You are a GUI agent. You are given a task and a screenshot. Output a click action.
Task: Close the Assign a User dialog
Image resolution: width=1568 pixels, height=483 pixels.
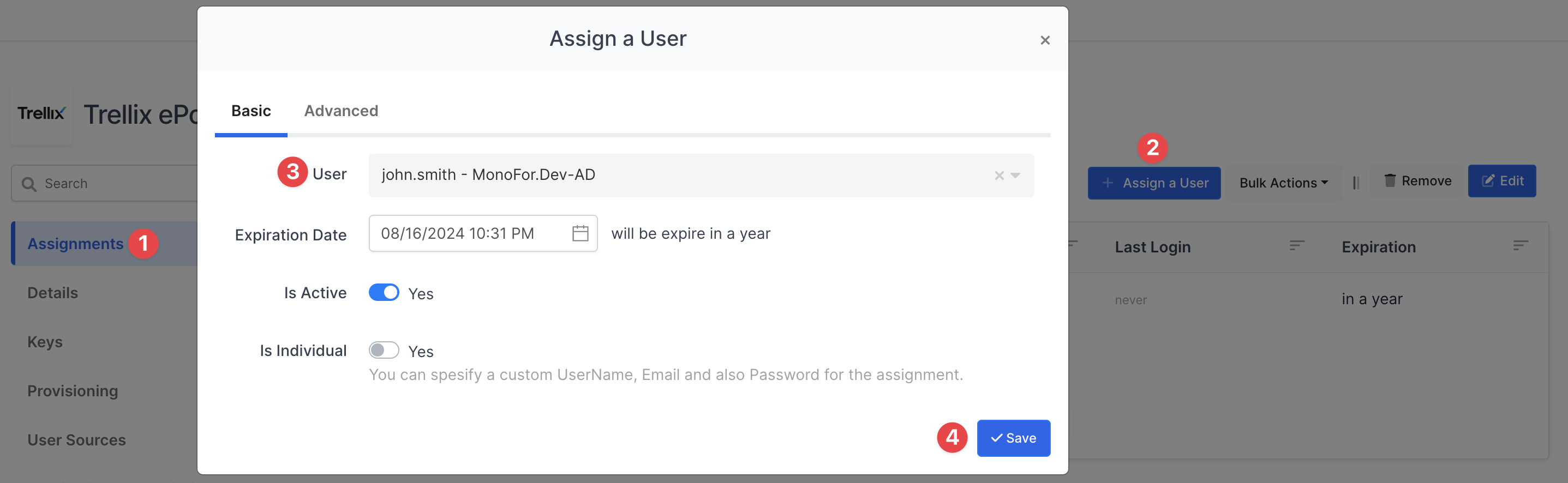point(1045,40)
